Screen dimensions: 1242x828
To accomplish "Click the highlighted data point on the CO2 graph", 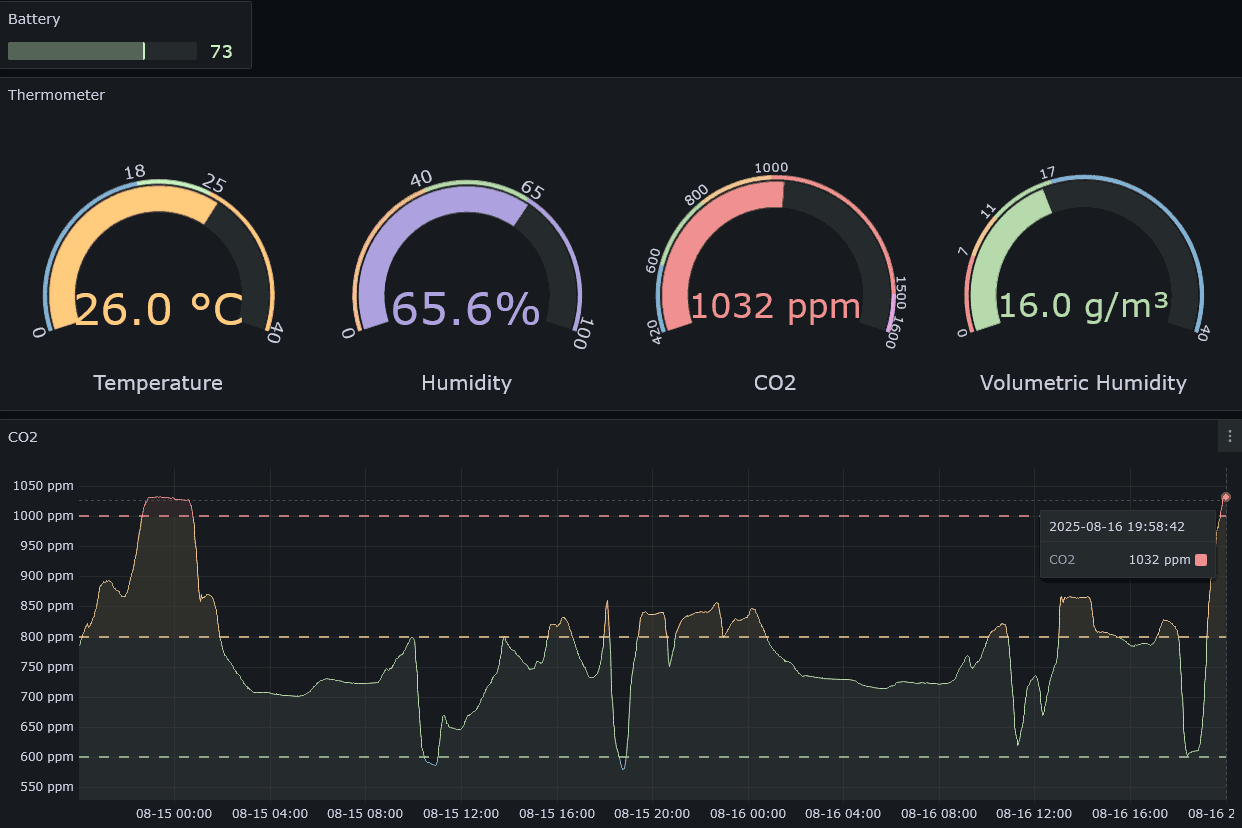I will click(1225, 497).
